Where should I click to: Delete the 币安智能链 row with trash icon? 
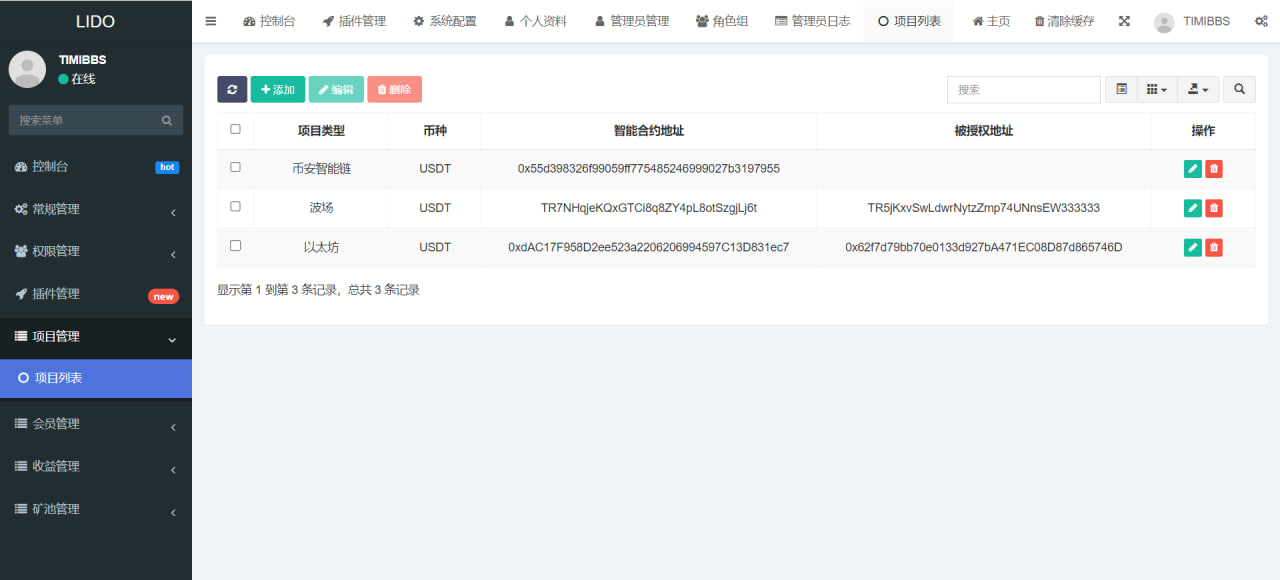point(1214,169)
